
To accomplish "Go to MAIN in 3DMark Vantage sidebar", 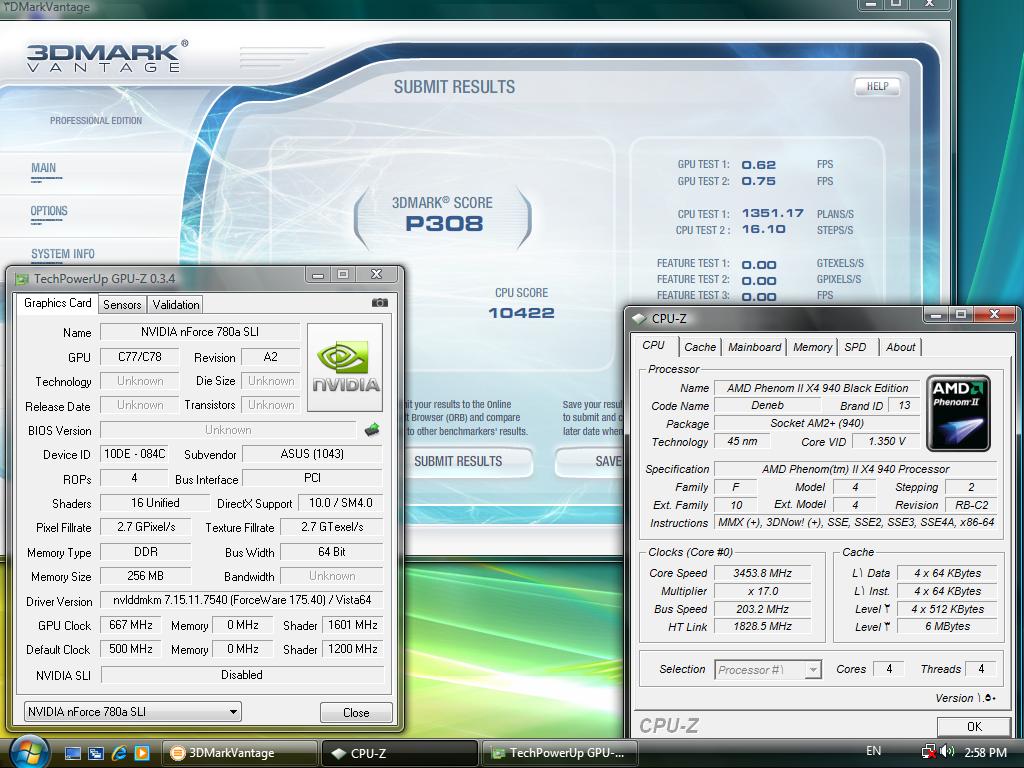I will pyautogui.click(x=44, y=168).
